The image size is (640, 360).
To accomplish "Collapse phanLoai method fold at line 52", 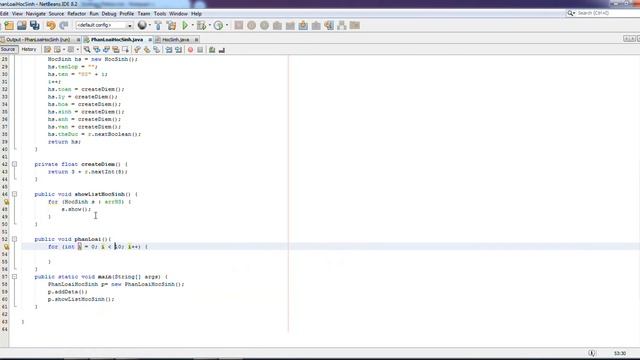I will (14, 239).
